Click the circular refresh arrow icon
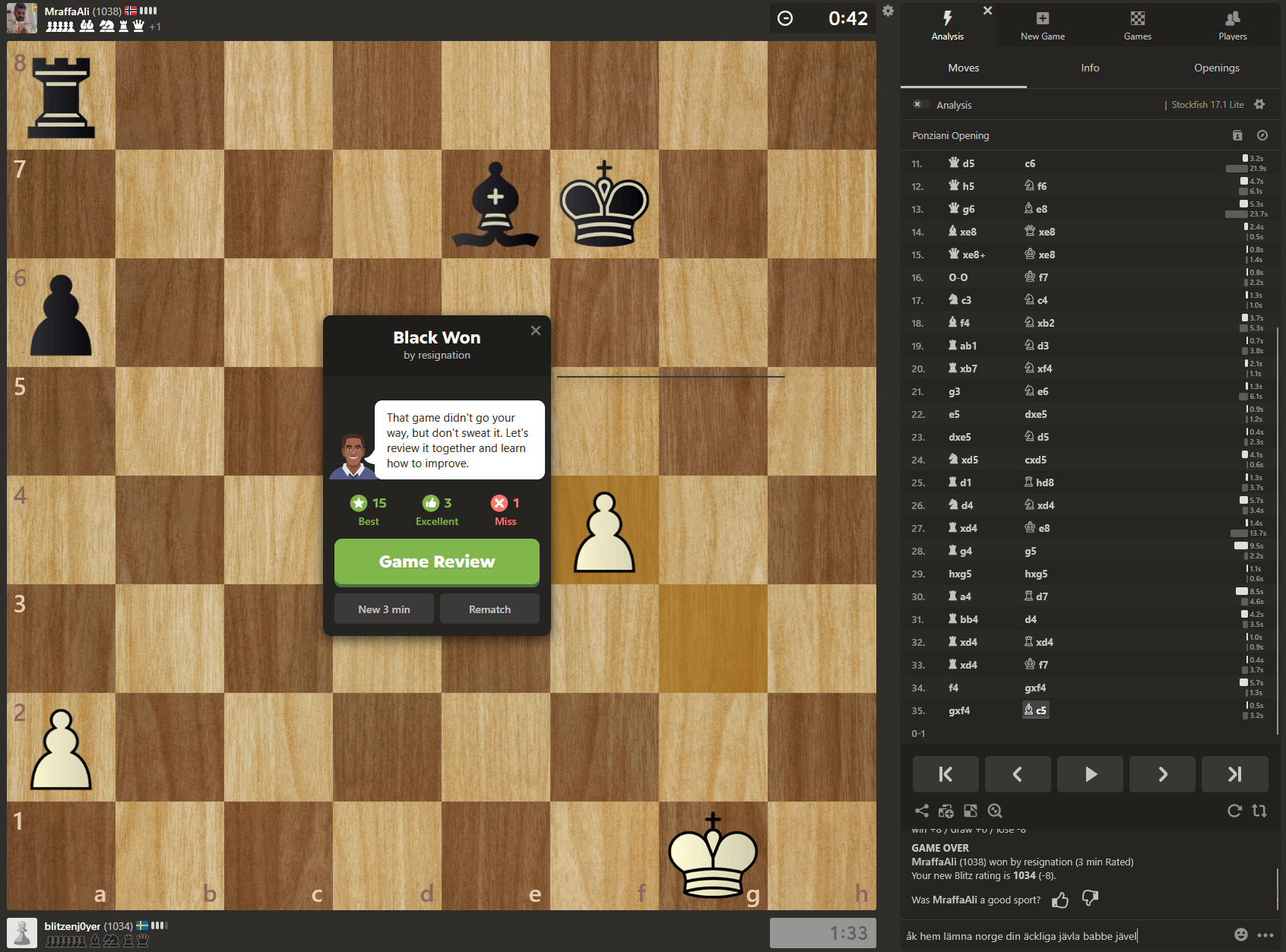 tap(1234, 811)
